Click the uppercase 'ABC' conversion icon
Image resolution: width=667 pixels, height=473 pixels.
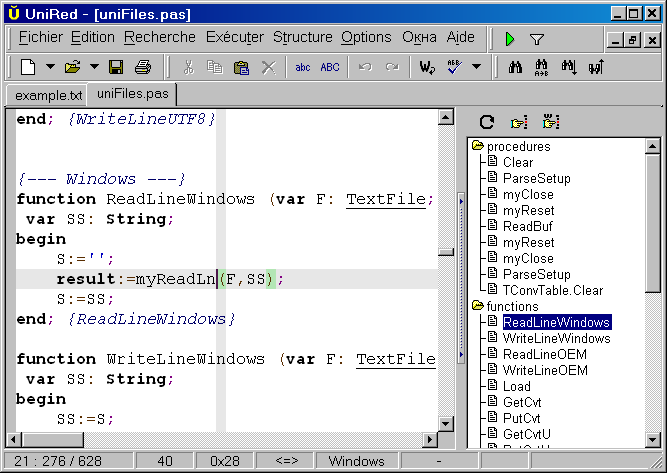point(329,68)
